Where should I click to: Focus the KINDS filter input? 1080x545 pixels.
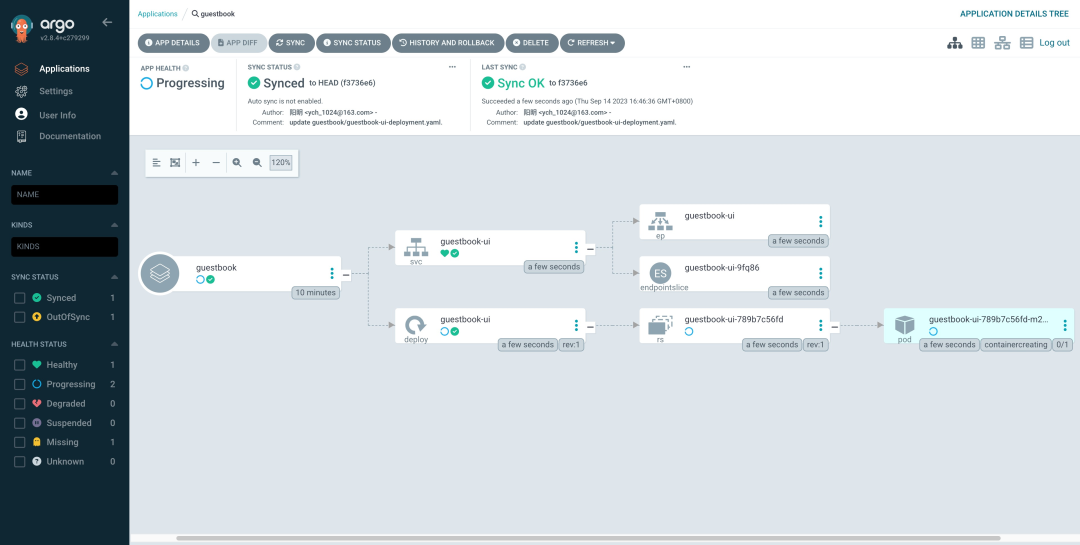tap(65, 247)
